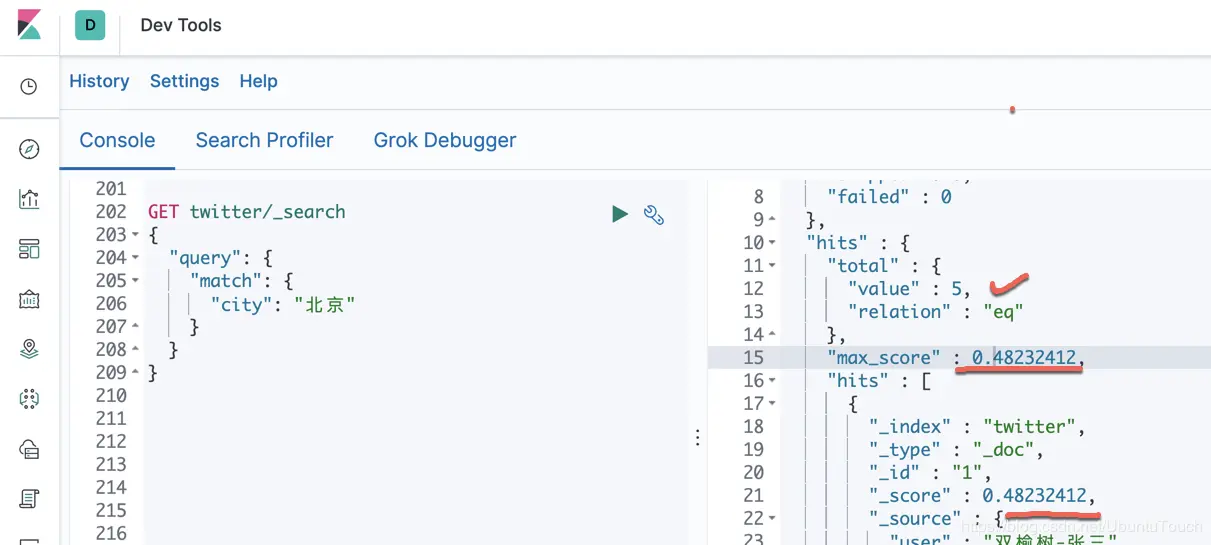Click fold arrow at response line 14
Image resolution: width=1211 pixels, height=545 pixels.
(x=772, y=335)
